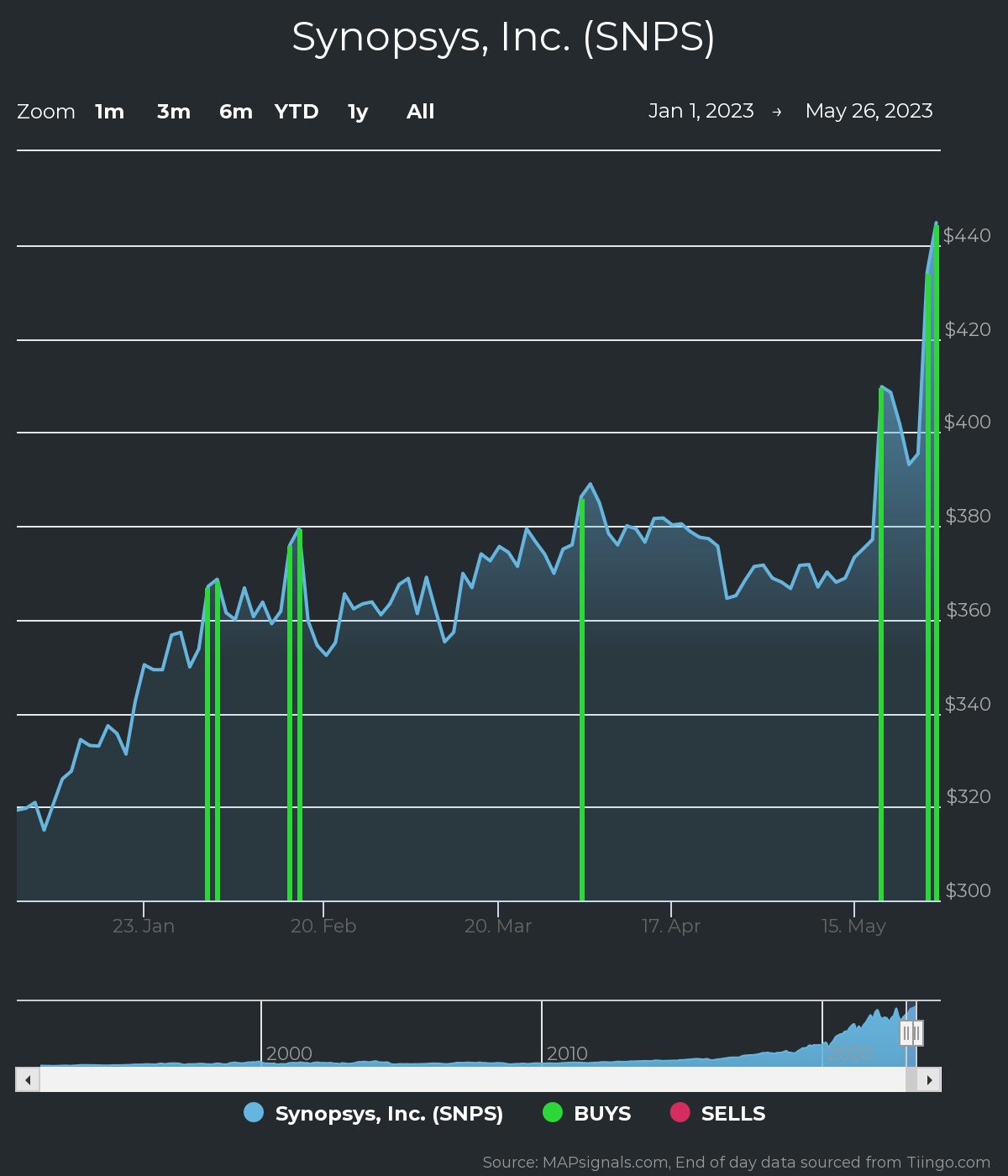Select the YTD zoom range

pos(297,112)
